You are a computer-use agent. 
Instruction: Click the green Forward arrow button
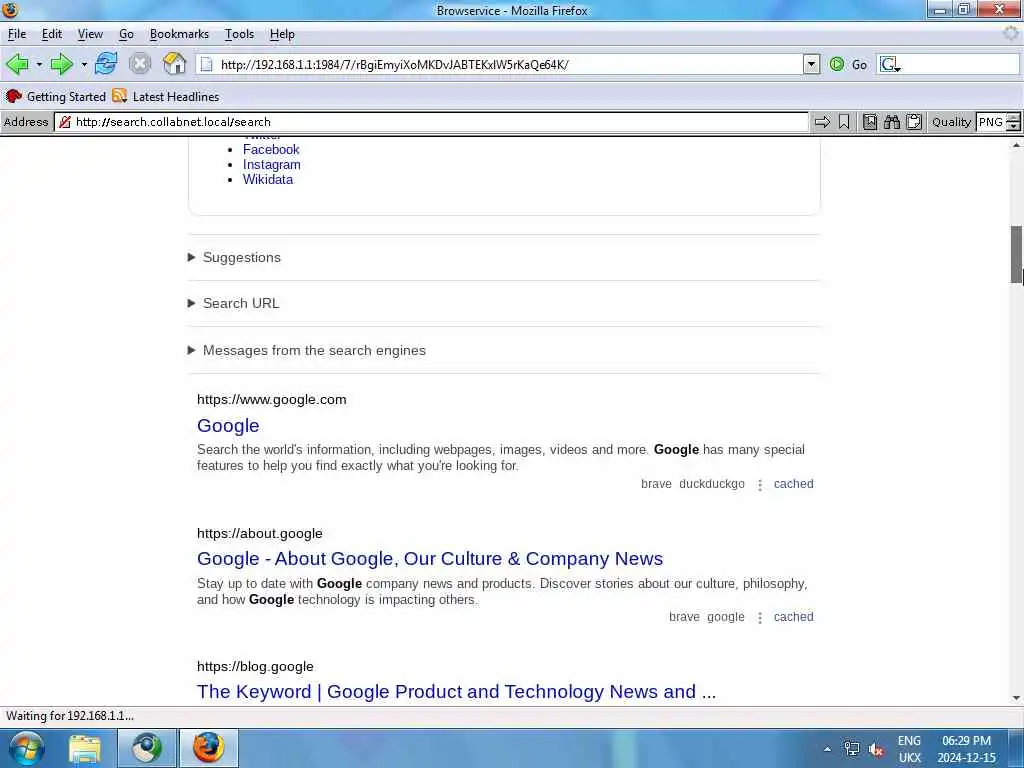click(61, 64)
